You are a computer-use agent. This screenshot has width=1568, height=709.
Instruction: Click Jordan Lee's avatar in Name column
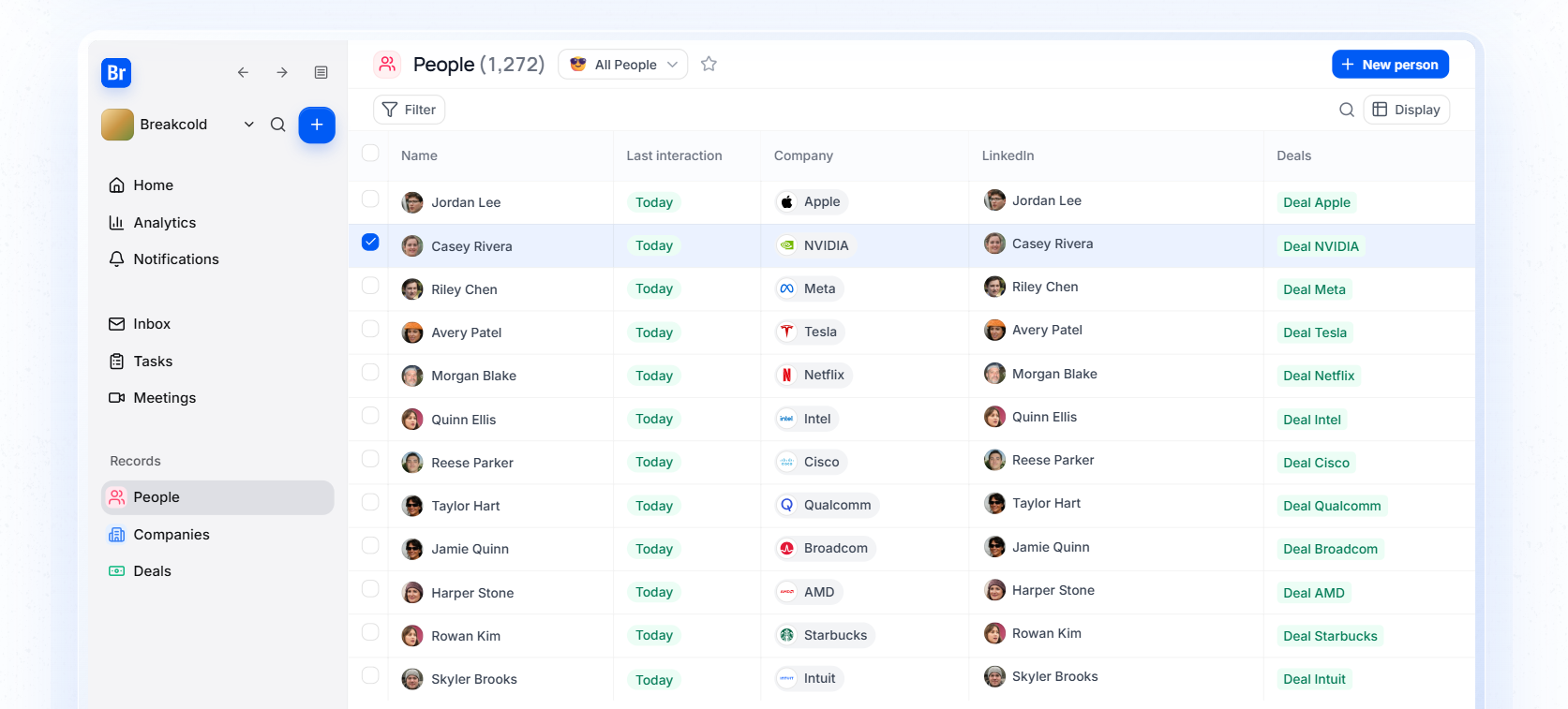point(412,202)
